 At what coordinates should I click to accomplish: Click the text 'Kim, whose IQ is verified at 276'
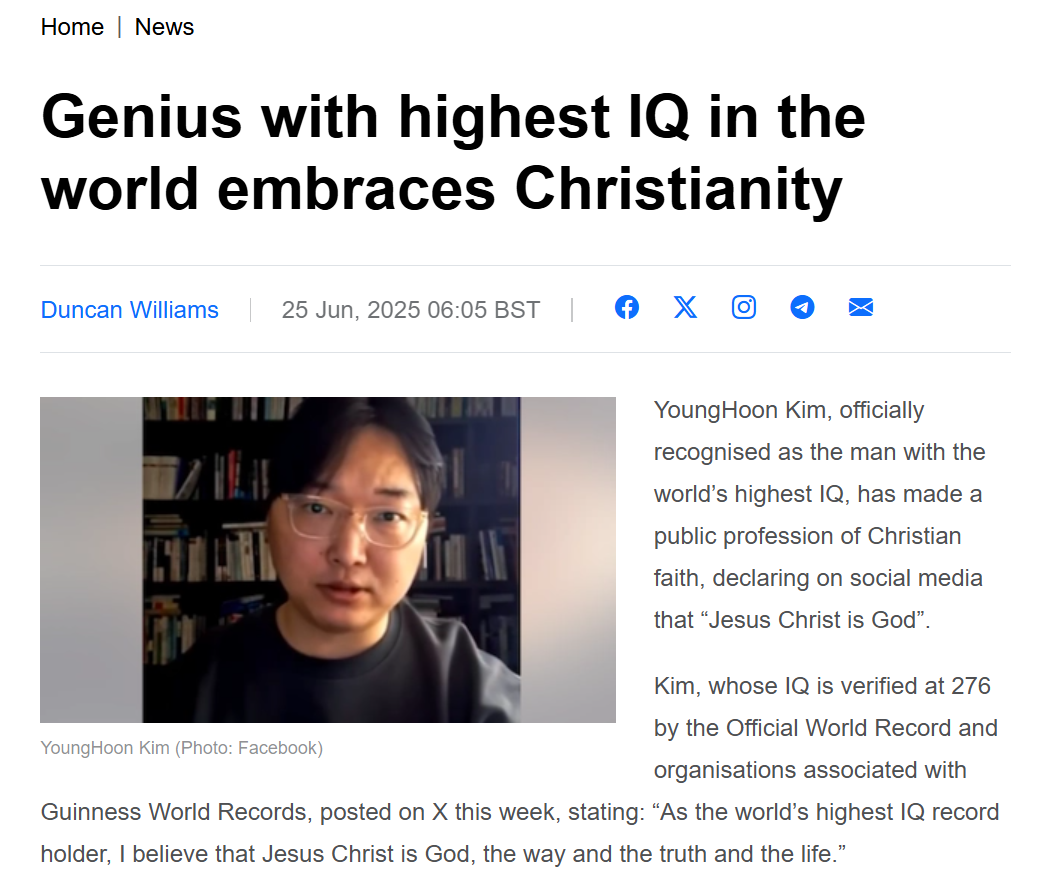(x=822, y=686)
